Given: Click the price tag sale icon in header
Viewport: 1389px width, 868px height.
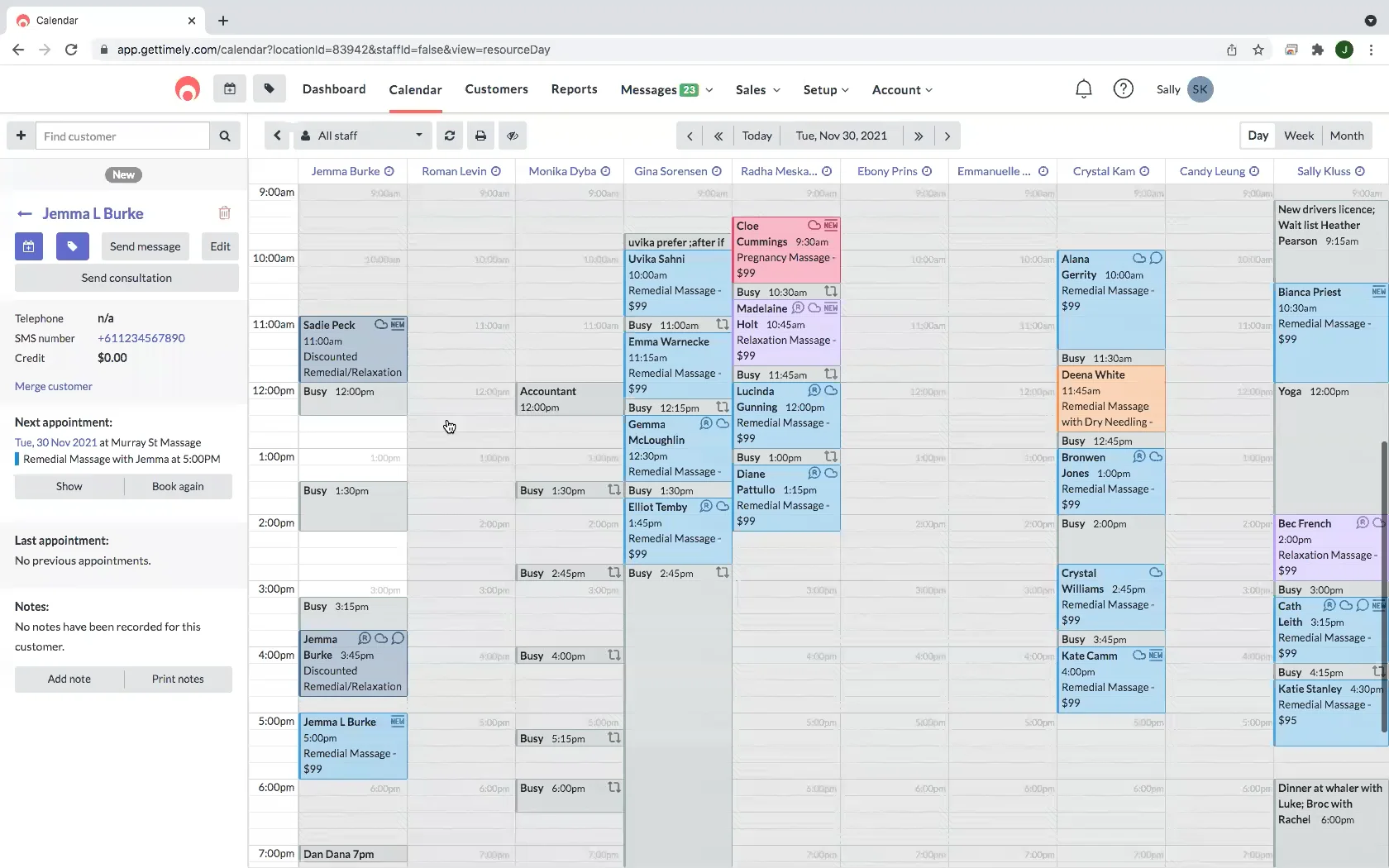Looking at the screenshot, I should point(270,88).
